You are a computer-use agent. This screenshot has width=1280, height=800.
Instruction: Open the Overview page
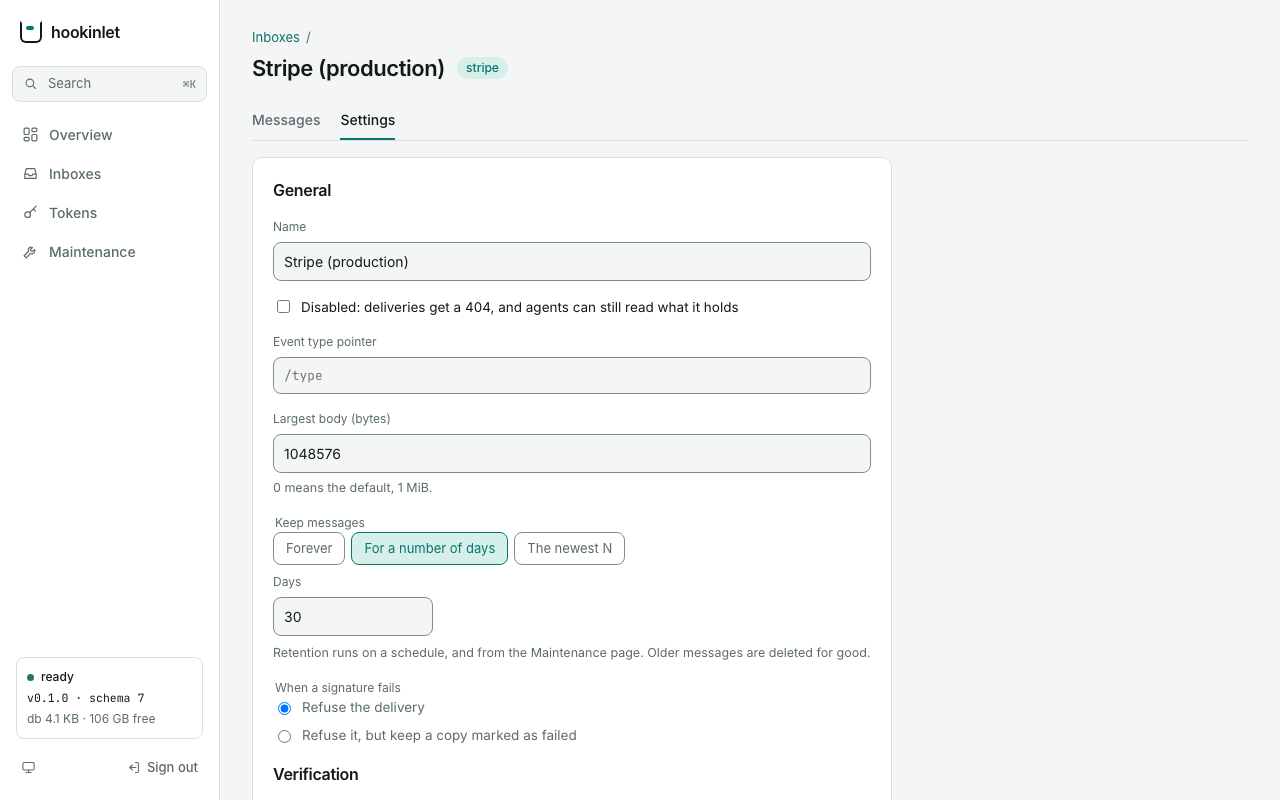[x=110, y=135]
